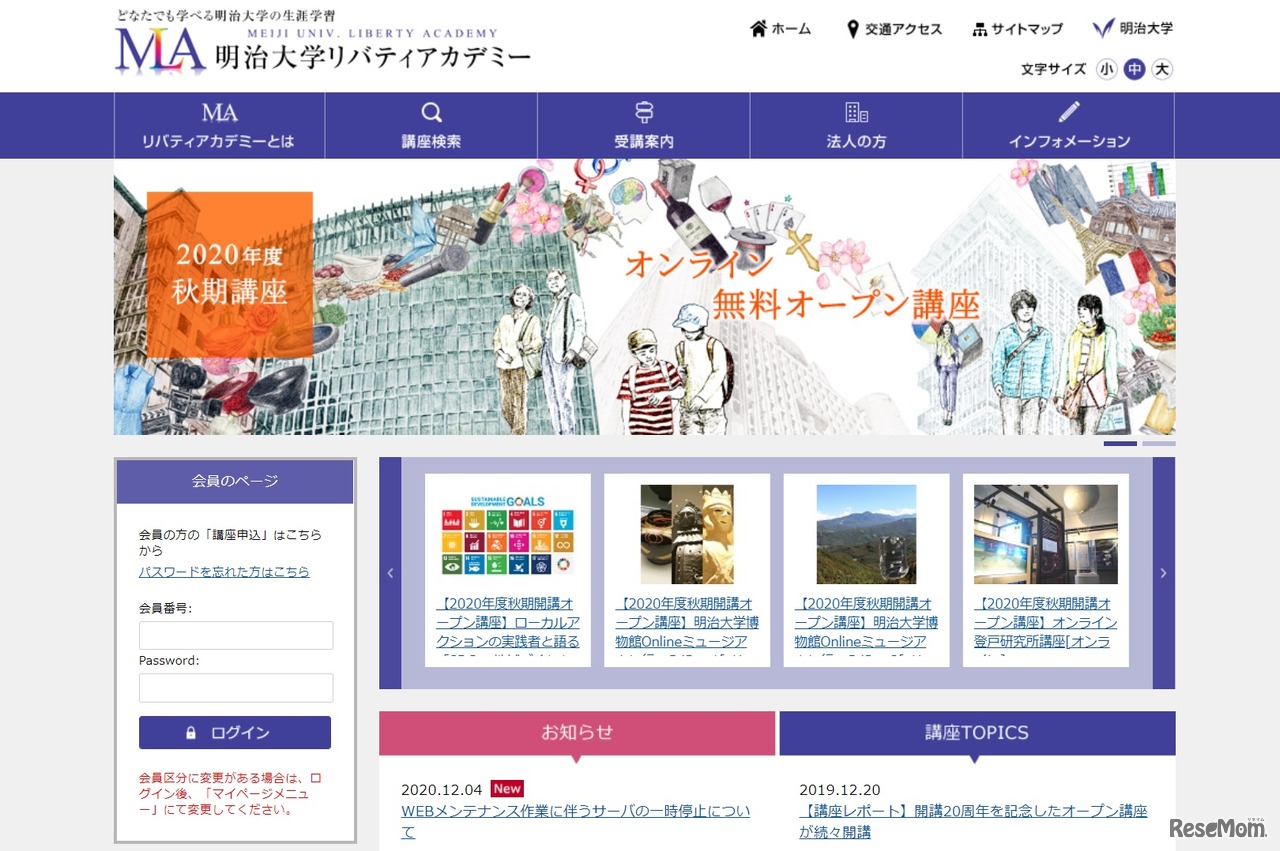1280x851 pixels.
Task: Click the 2020.12.04 notice date
Action: (441, 789)
